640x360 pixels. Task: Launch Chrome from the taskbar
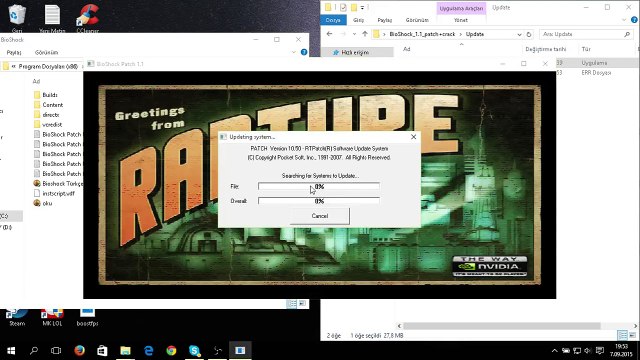coord(171,350)
